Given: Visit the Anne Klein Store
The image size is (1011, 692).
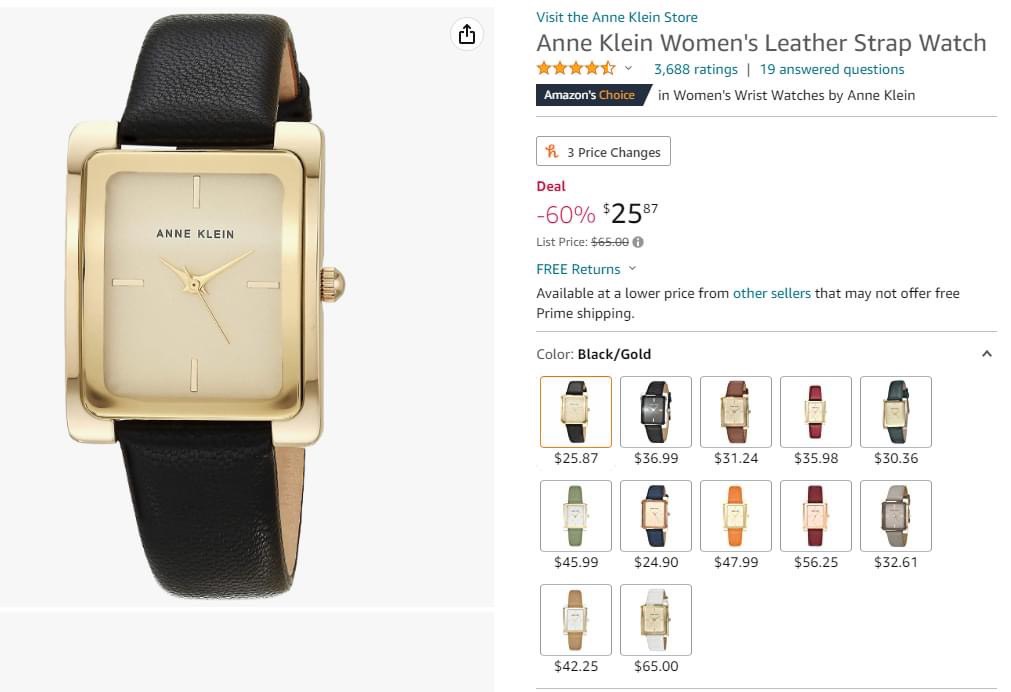Looking at the screenshot, I should (617, 17).
